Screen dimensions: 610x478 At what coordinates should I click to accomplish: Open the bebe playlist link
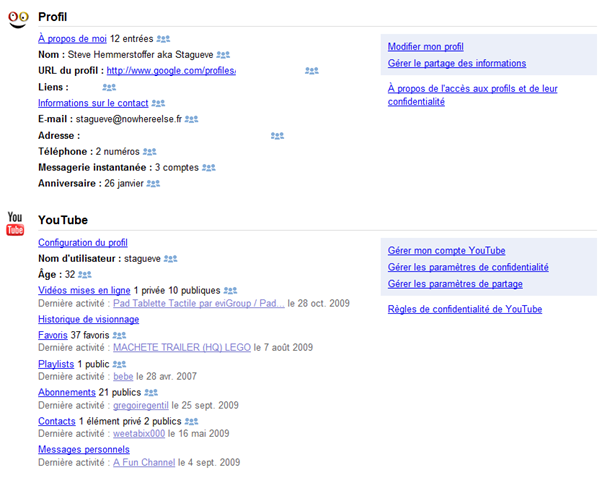123,376
